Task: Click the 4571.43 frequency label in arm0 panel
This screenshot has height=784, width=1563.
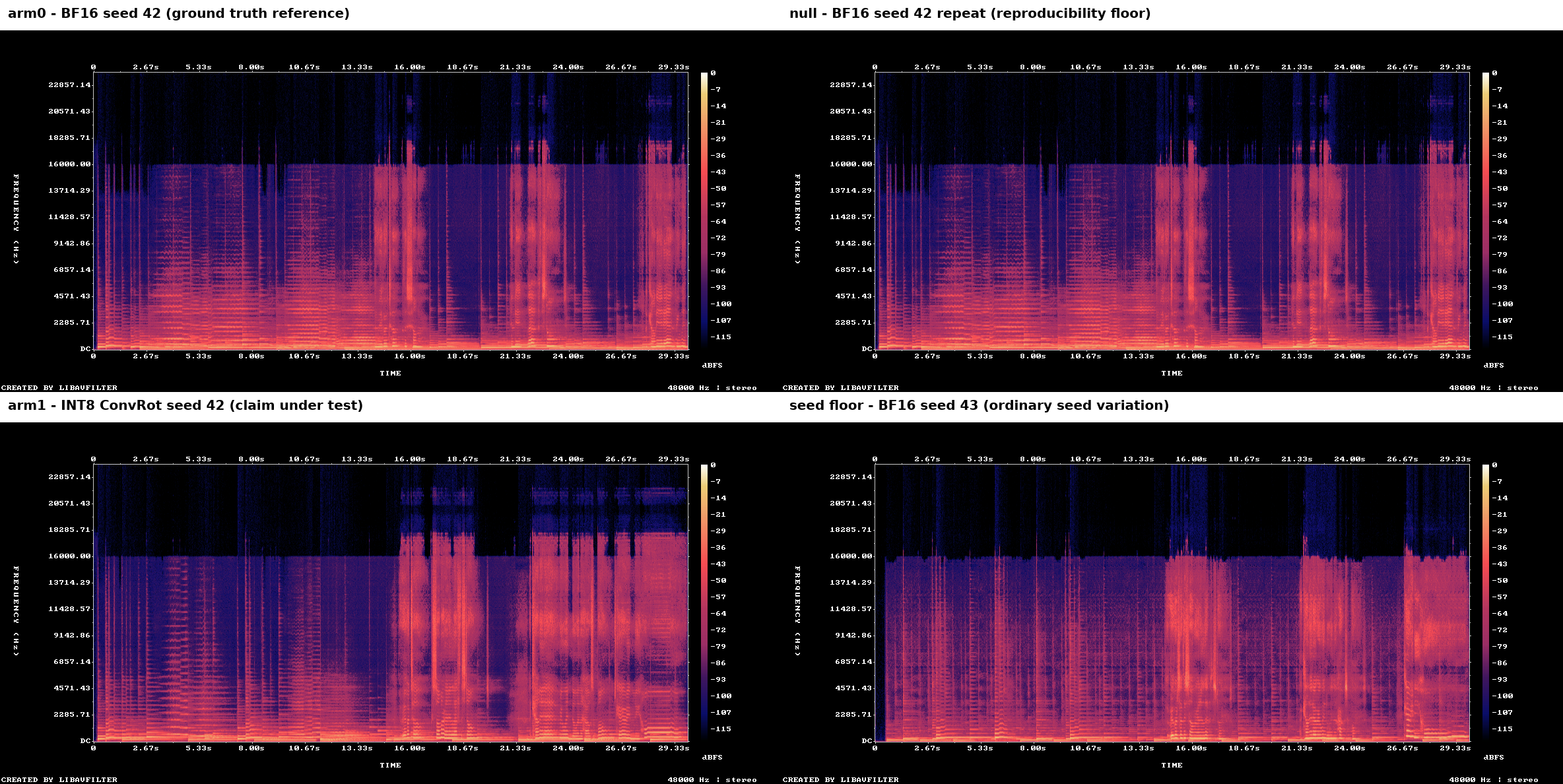Action: 72,296
